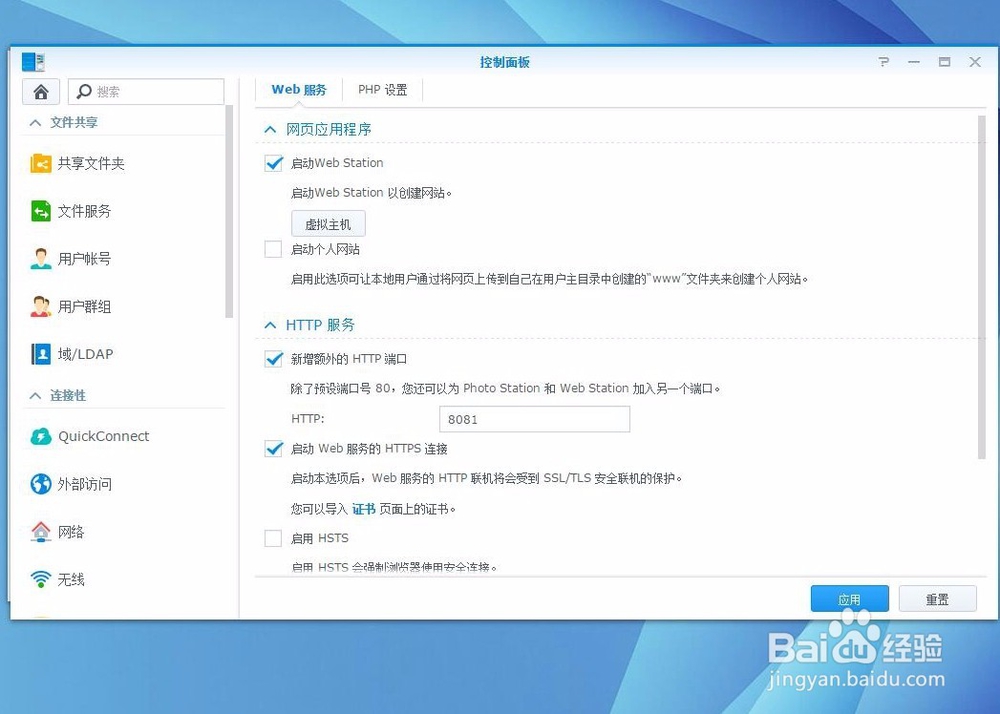This screenshot has height=714, width=1000.
Task: Uncheck 启动Web Station checkbox
Action: [x=273, y=163]
